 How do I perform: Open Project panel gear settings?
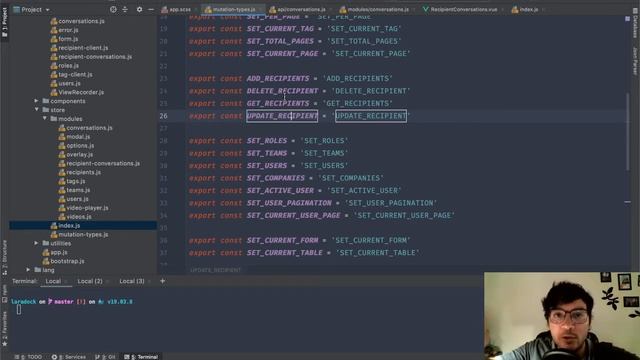[x=139, y=9]
